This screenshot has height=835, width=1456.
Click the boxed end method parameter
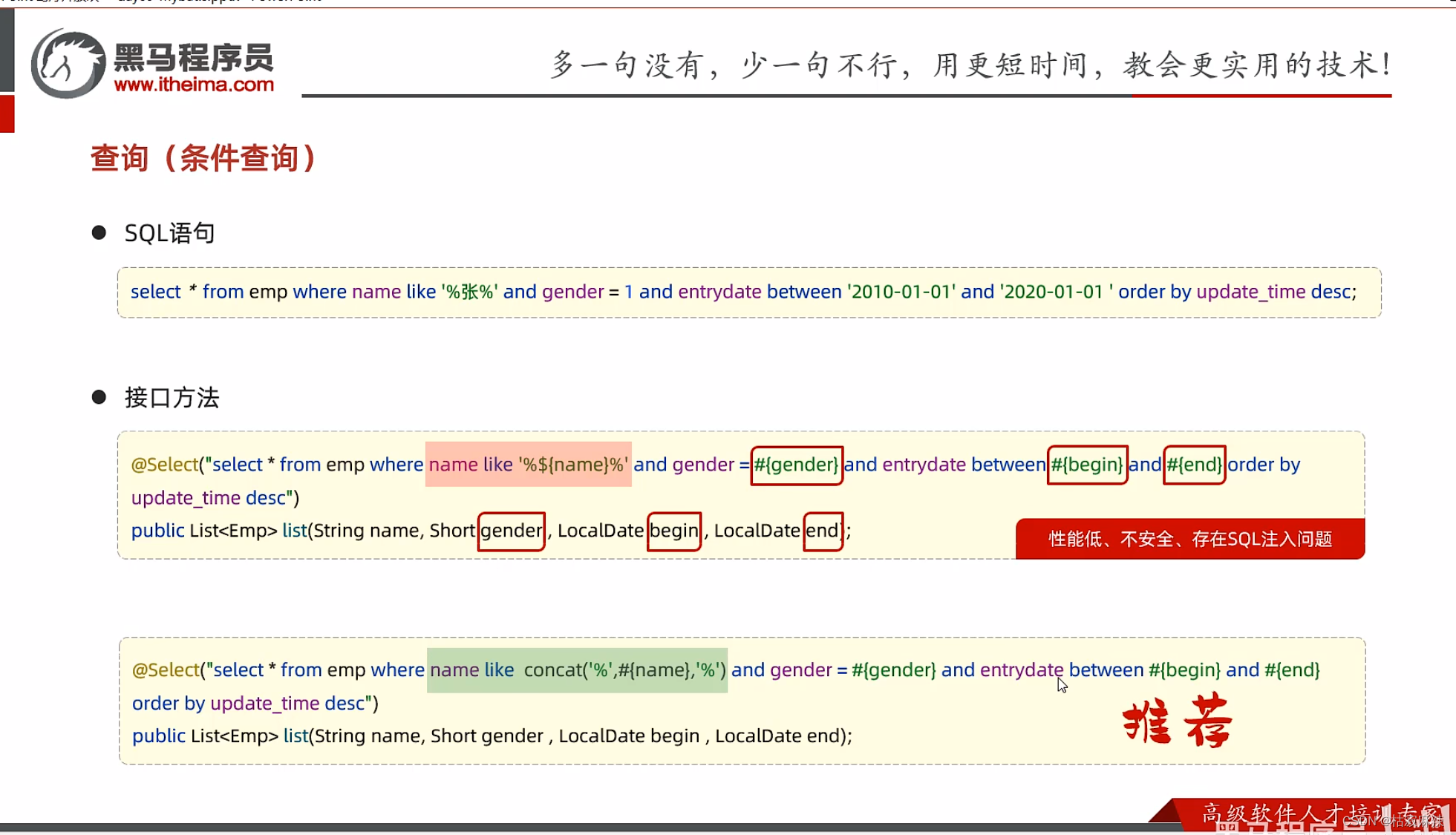[x=823, y=531]
